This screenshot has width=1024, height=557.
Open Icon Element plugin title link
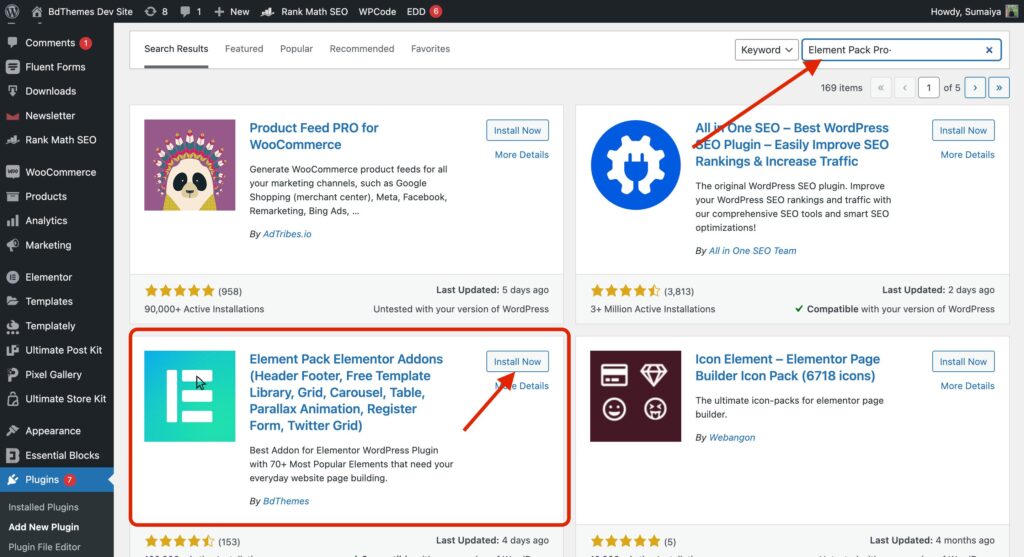787,367
